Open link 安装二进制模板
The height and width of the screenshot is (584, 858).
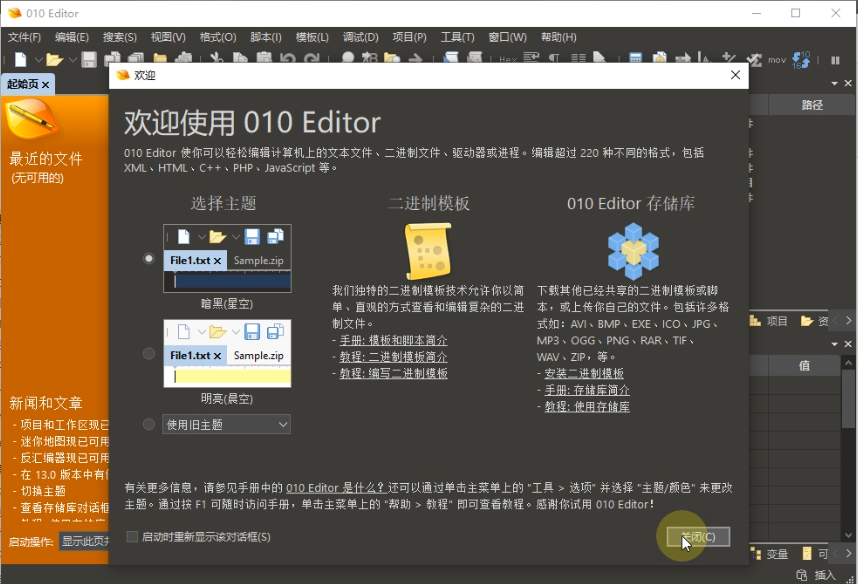point(584,373)
